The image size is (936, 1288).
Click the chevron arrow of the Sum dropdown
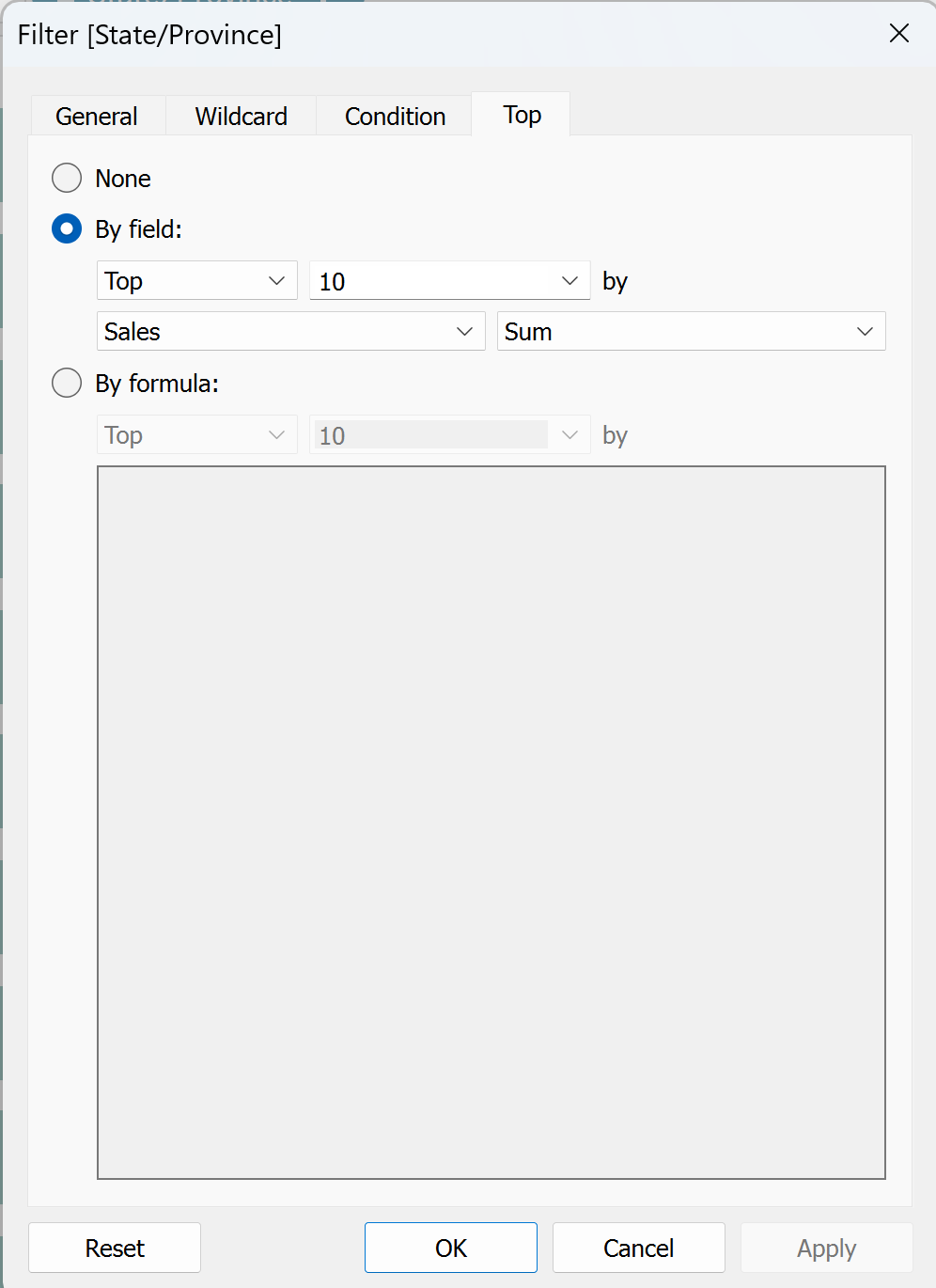point(866,331)
